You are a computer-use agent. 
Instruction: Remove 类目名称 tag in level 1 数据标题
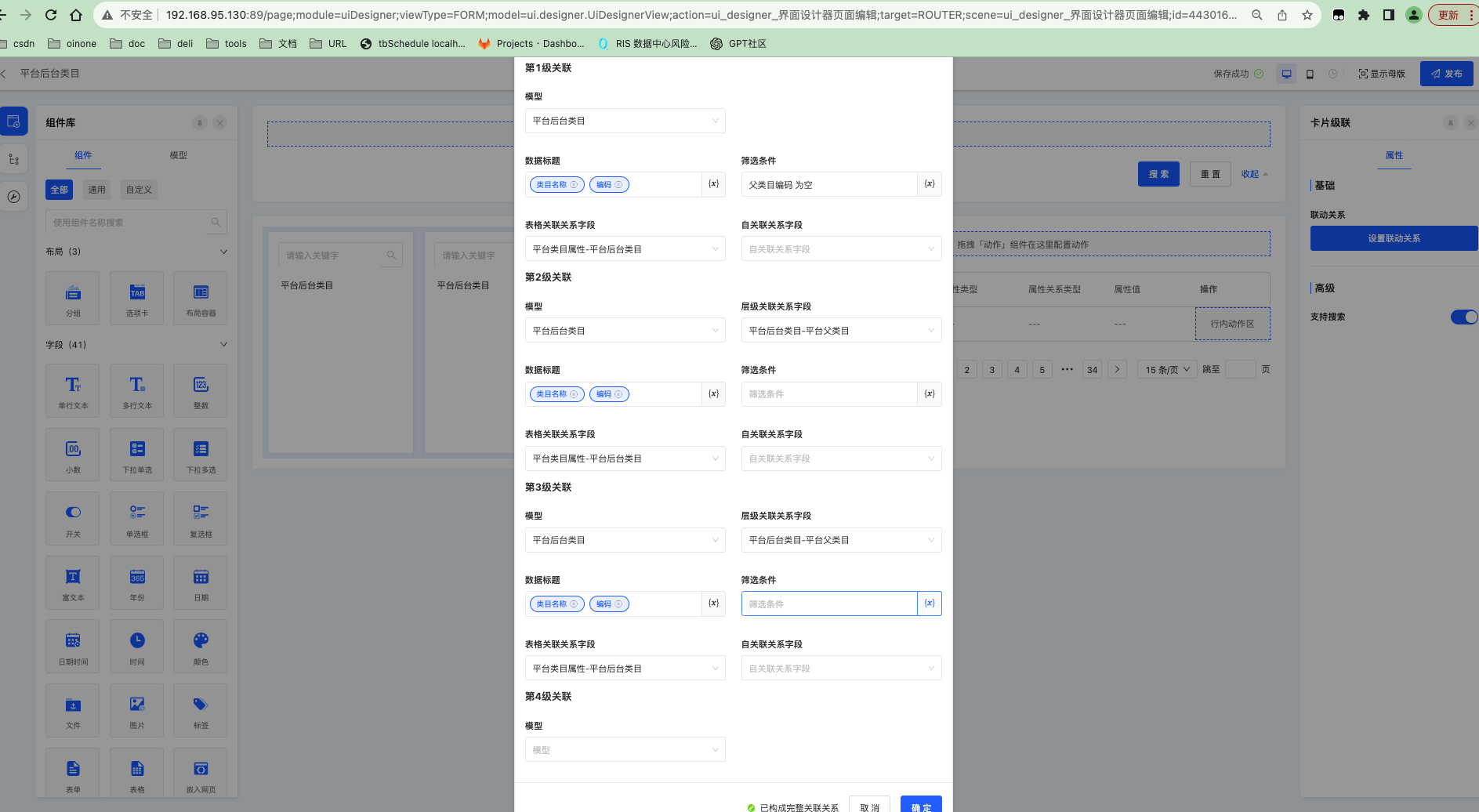(x=574, y=185)
